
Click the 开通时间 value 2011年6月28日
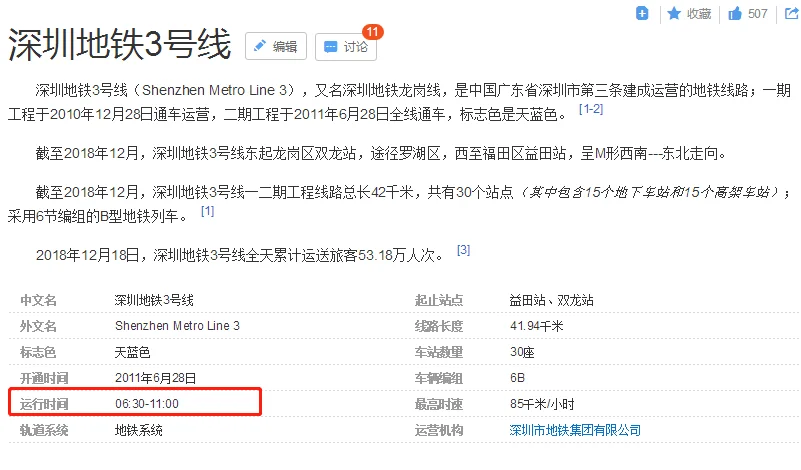[155, 378]
